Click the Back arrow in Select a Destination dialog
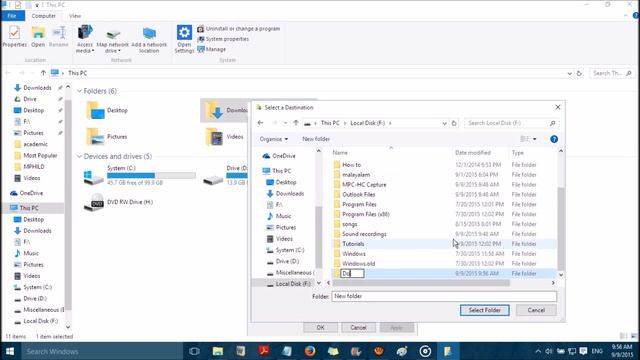The height and width of the screenshot is (360, 640). tap(260, 123)
